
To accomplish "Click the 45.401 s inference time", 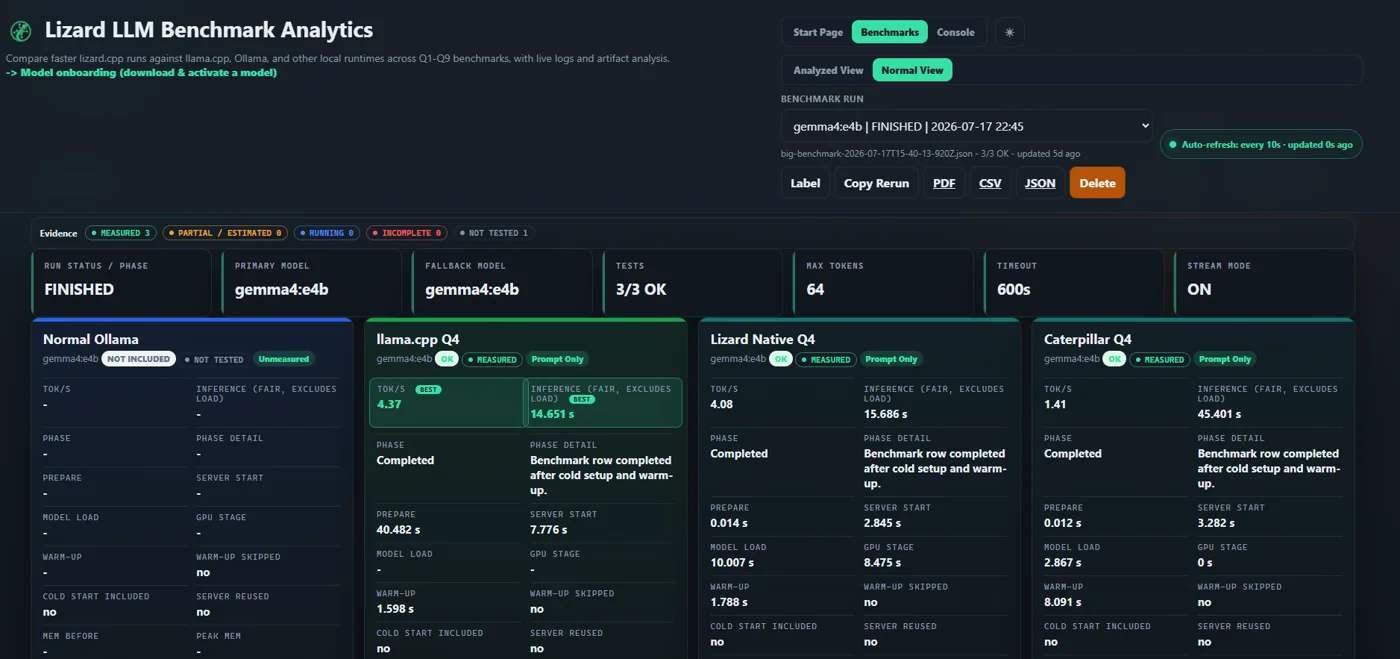I will 1219,414.
